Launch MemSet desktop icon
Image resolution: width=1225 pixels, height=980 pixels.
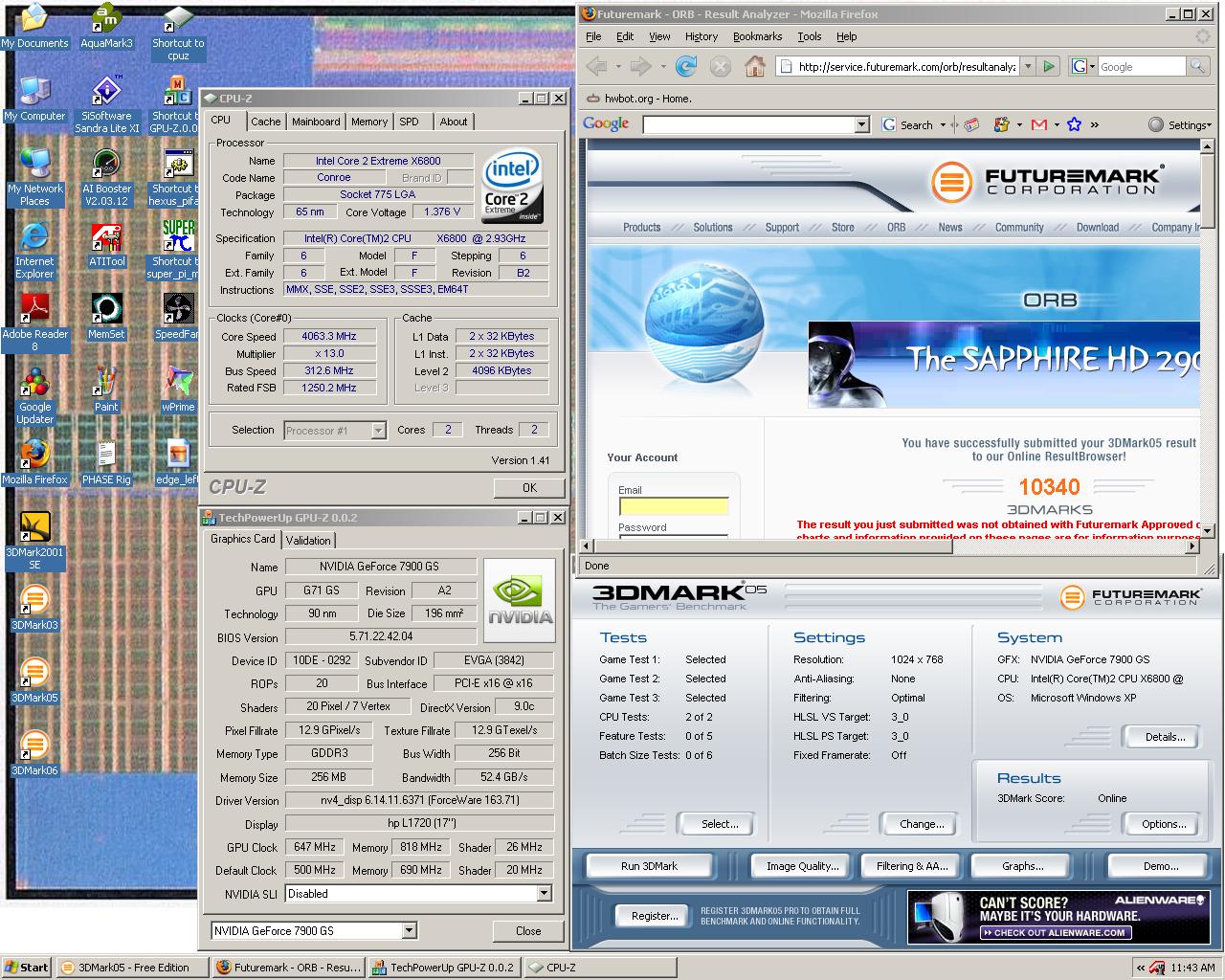107,317
